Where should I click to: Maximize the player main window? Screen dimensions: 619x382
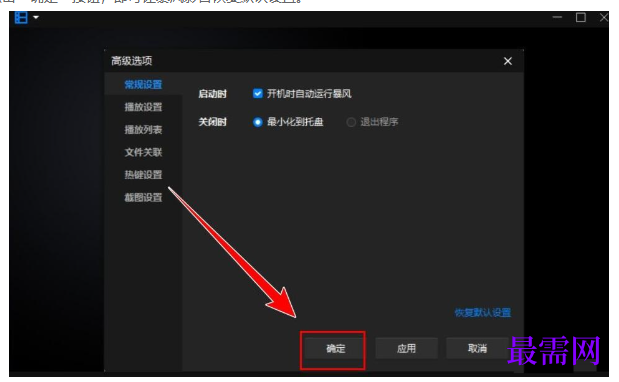581,17
